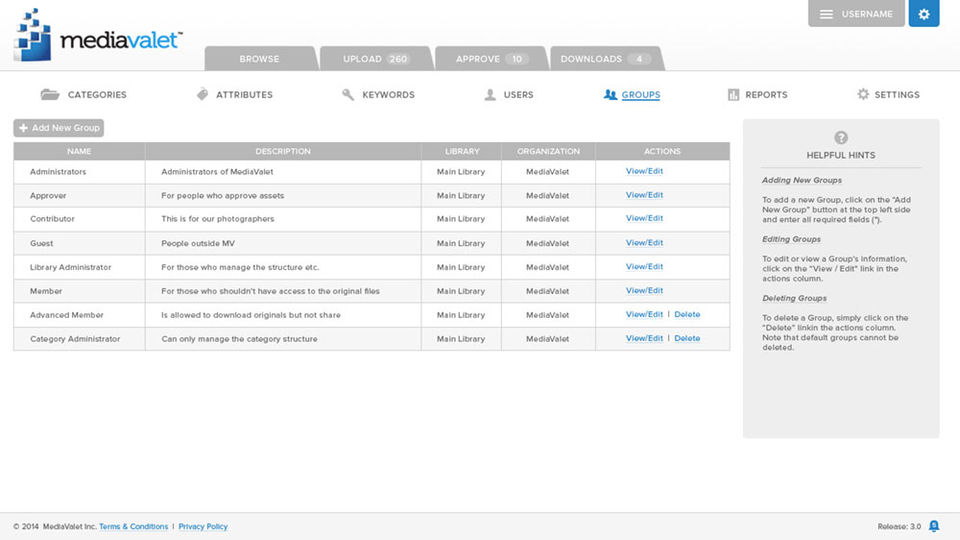Click View/Edit for Category Administrator group
Image resolution: width=960 pixels, height=540 pixels.
(644, 338)
